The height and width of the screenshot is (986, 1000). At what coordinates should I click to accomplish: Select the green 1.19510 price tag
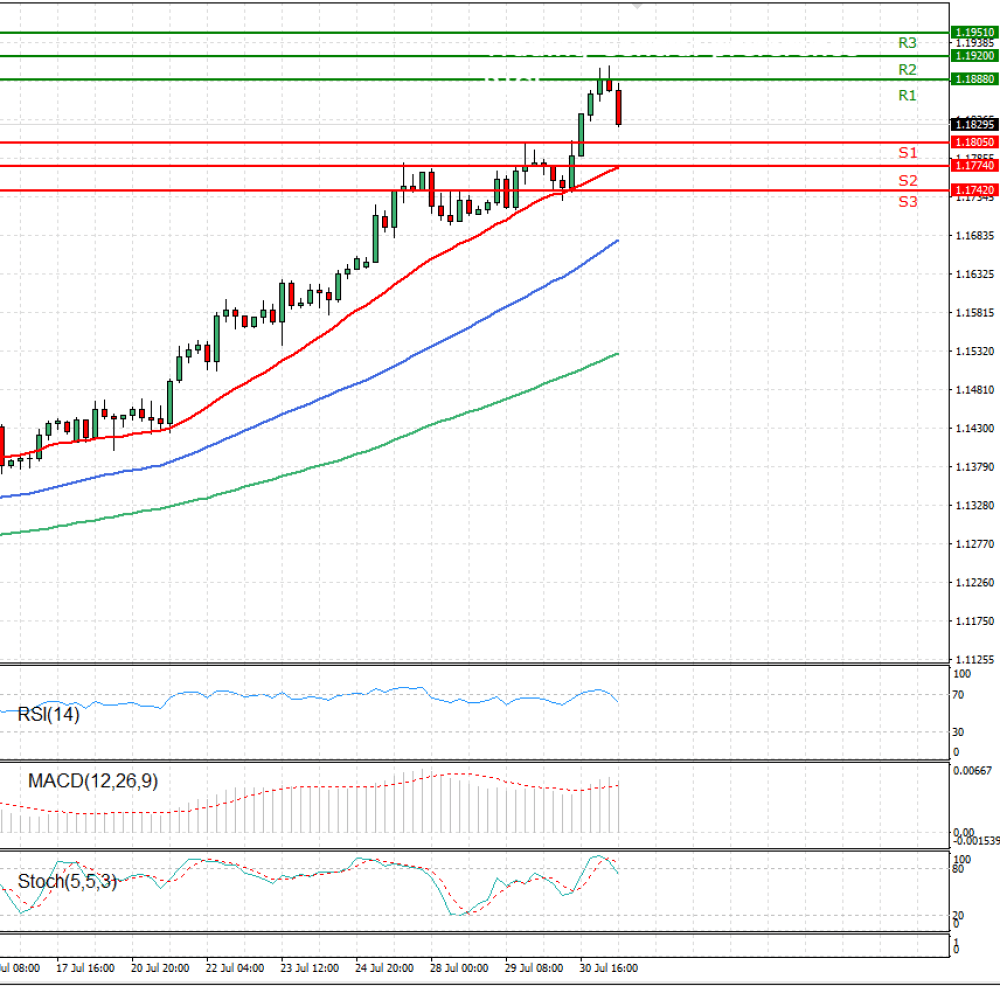tap(974, 32)
